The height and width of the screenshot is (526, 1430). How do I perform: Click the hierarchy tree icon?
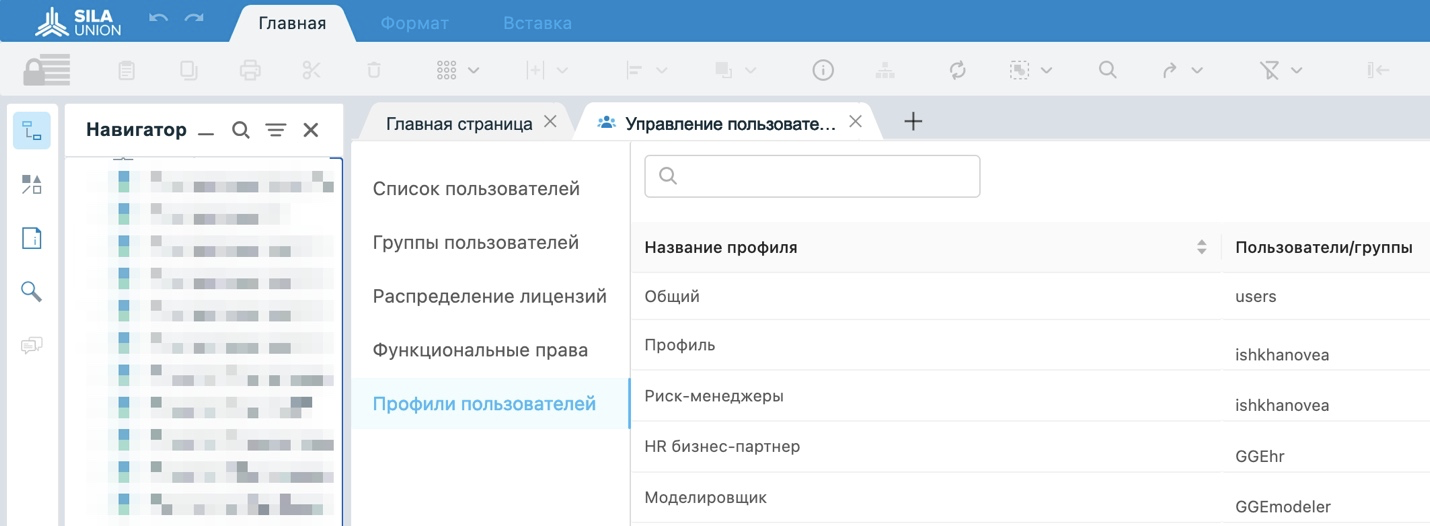[885, 70]
